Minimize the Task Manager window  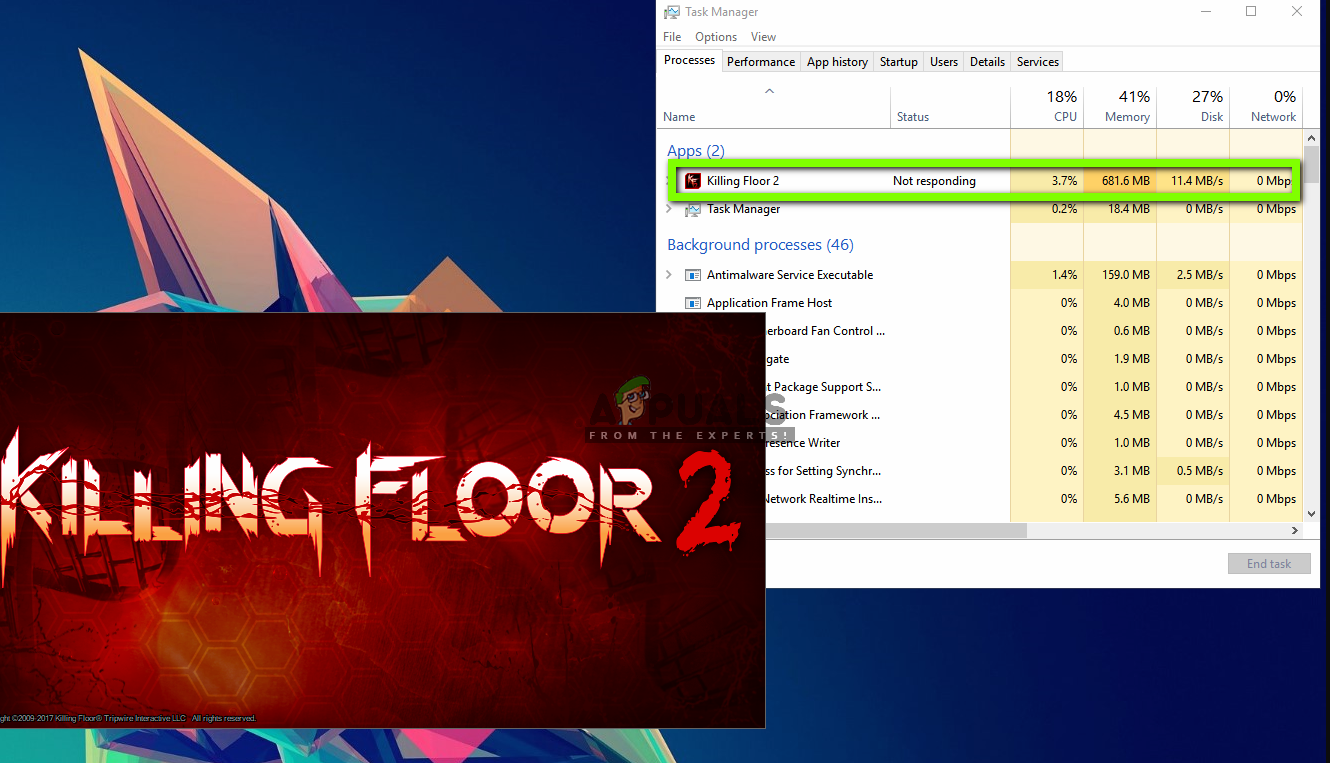coord(1206,12)
